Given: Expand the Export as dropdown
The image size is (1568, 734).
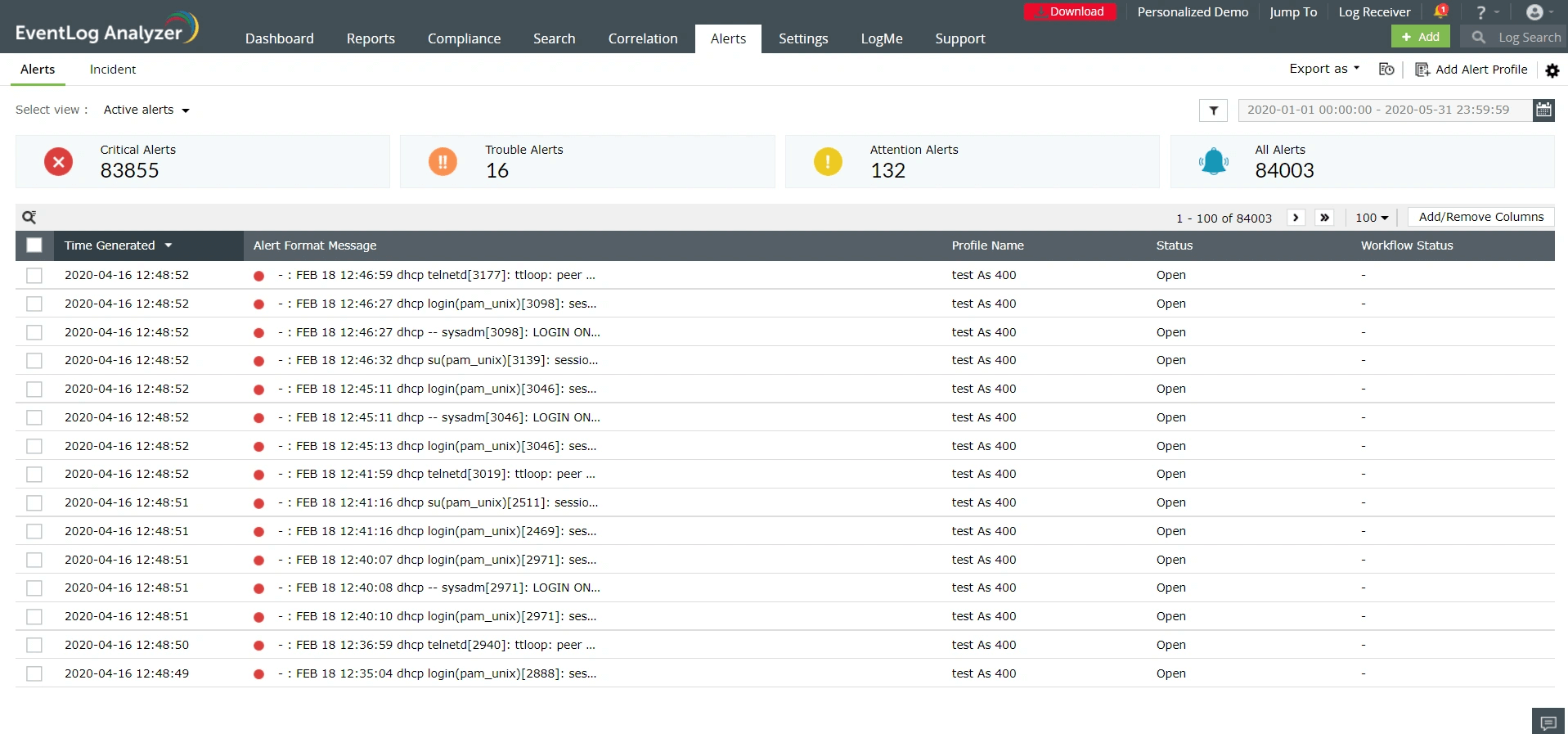Looking at the screenshot, I should point(1324,69).
